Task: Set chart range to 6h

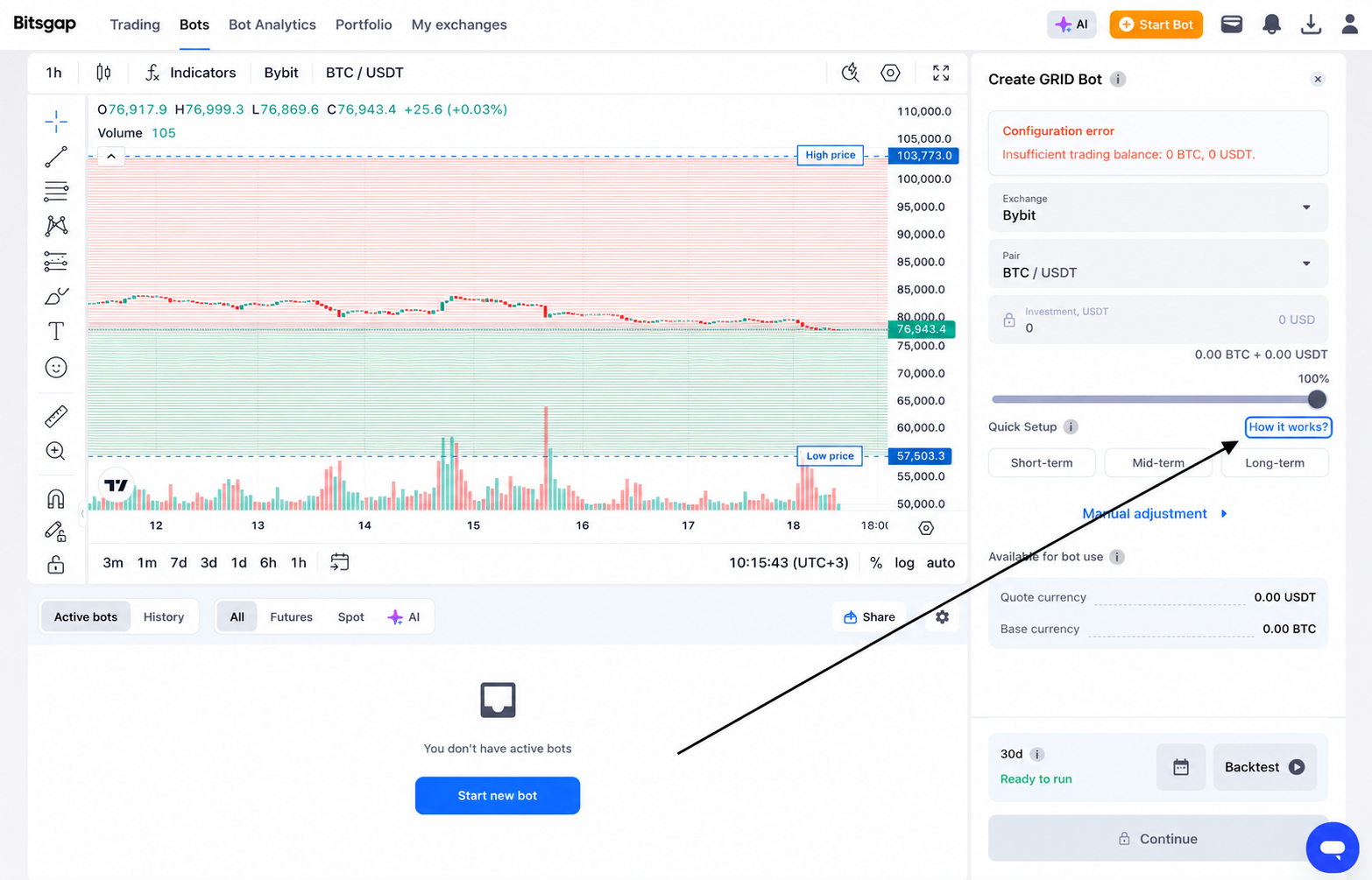Action: point(268,563)
